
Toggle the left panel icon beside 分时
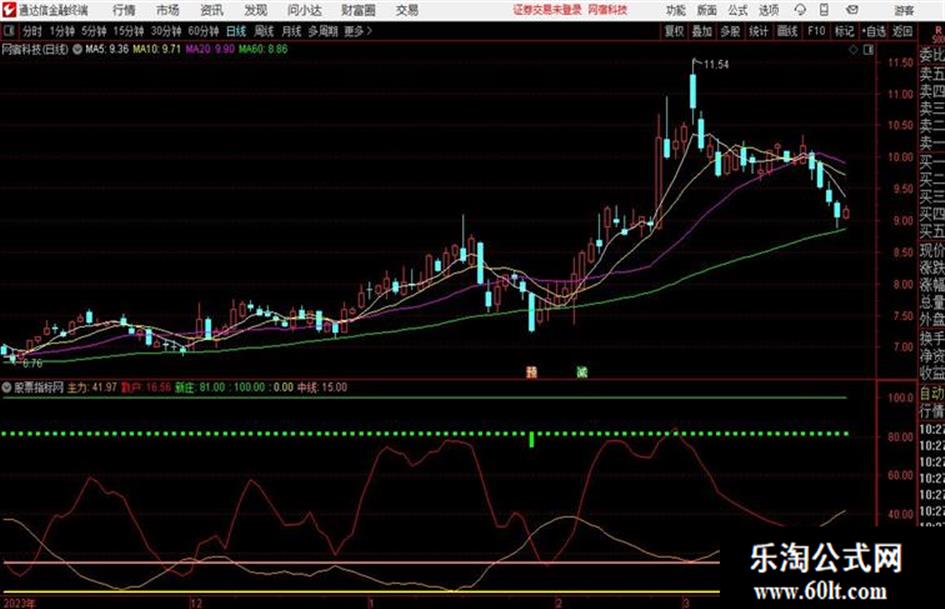[x=9, y=31]
